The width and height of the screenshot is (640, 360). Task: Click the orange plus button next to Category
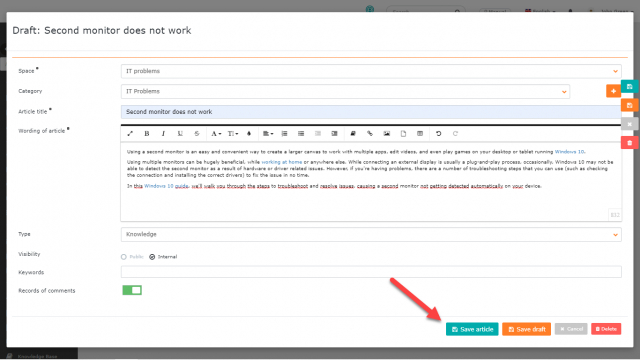613,91
